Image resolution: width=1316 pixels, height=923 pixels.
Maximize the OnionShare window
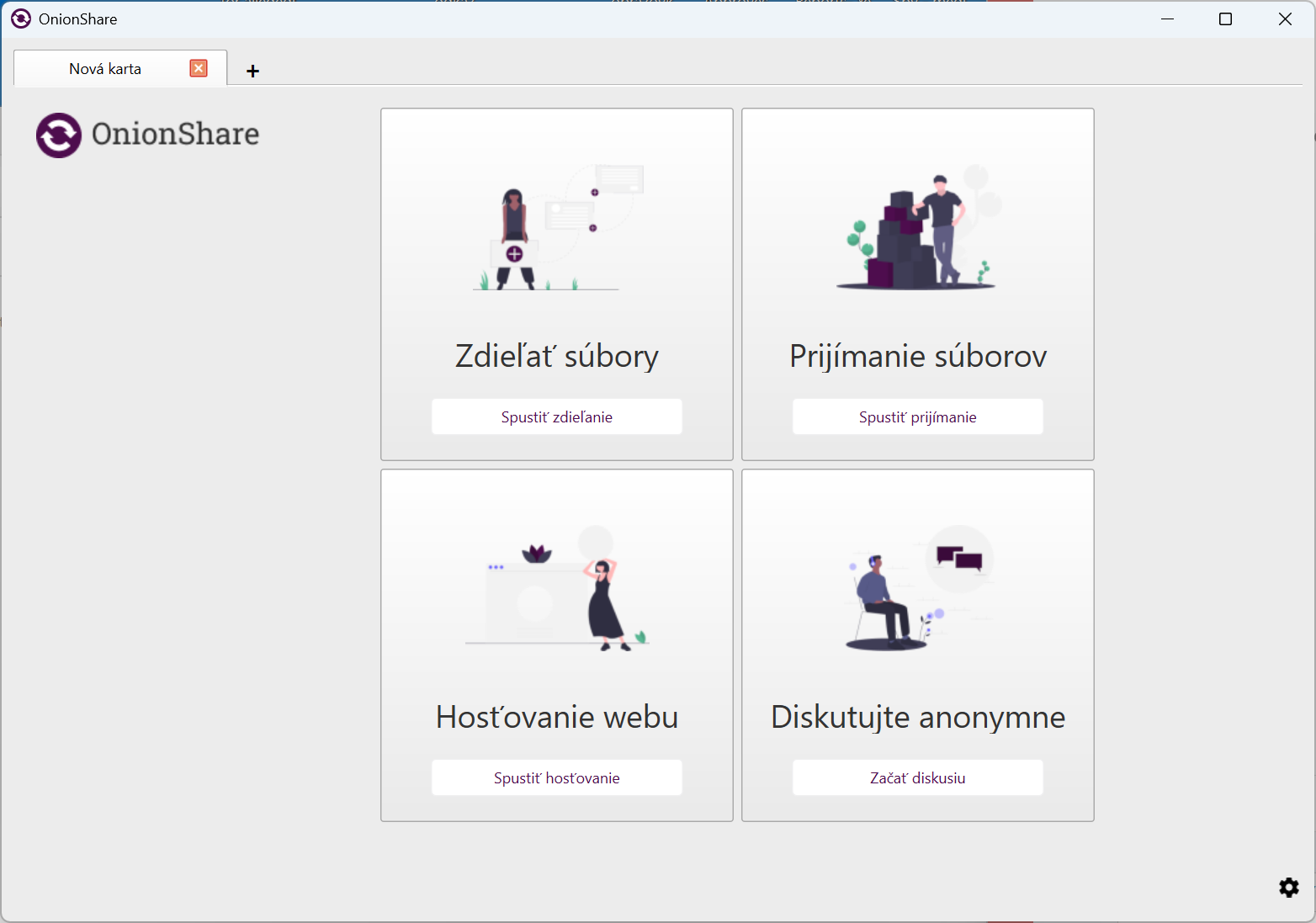click(x=1225, y=19)
